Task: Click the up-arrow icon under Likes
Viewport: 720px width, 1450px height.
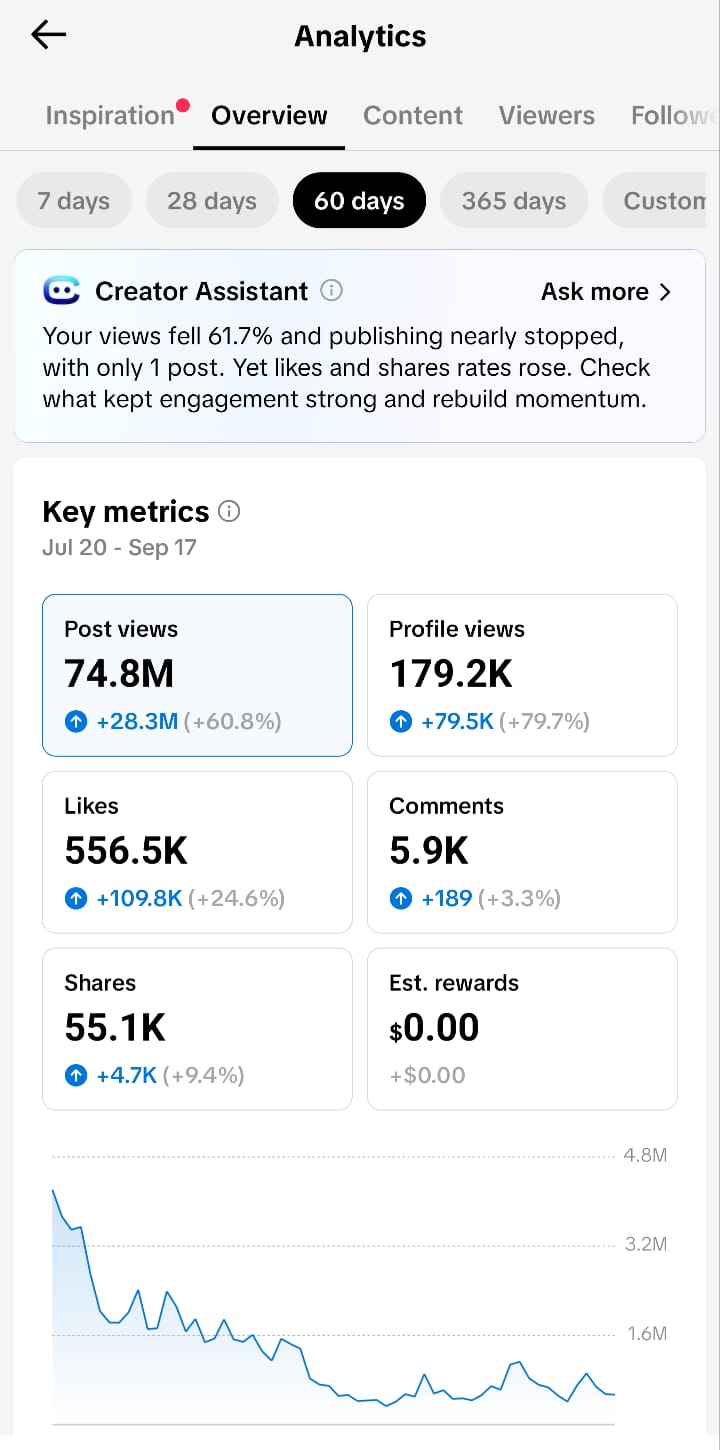Action: (x=76, y=898)
